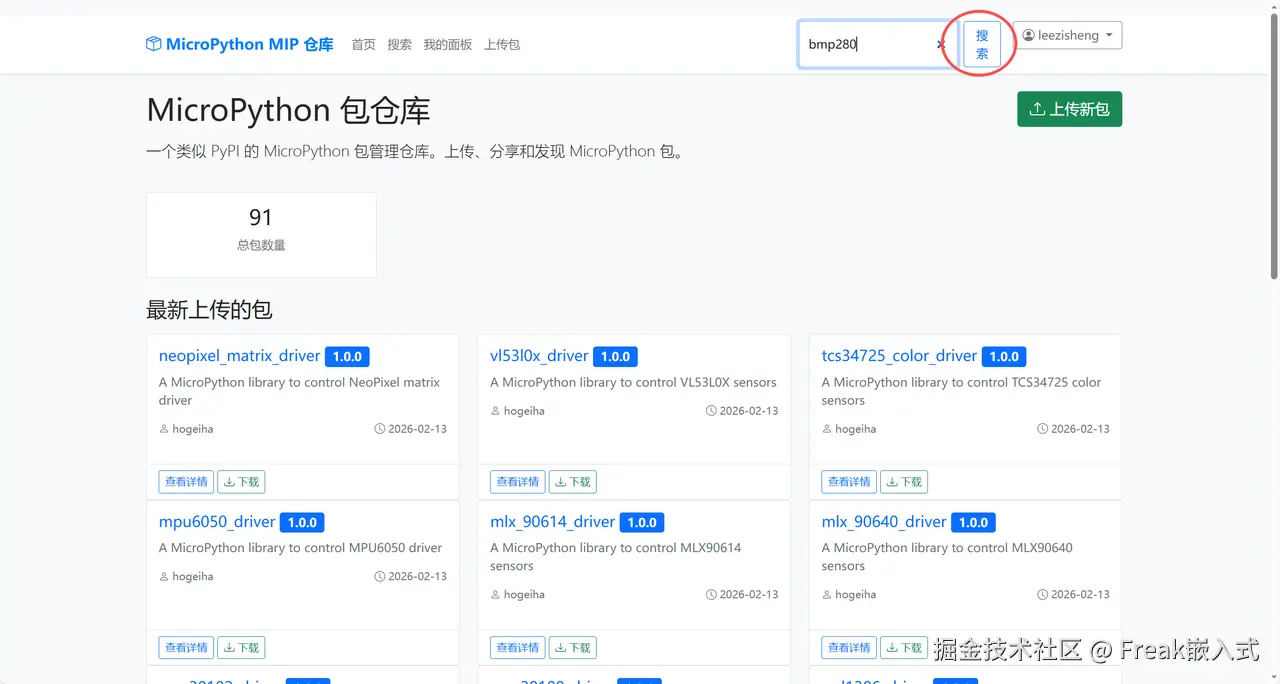Viewport: 1280px width, 684px height.
Task: Click the clock icon in mpu6050_driver card
Action: point(380,577)
